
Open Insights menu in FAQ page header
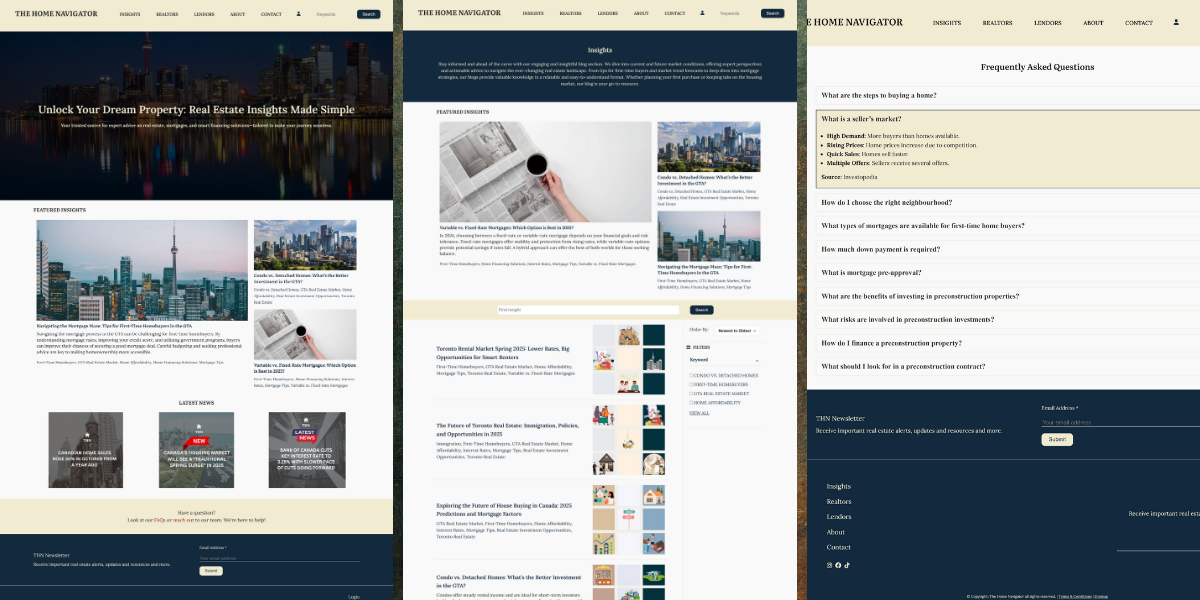pyautogui.click(x=947, y=23)
